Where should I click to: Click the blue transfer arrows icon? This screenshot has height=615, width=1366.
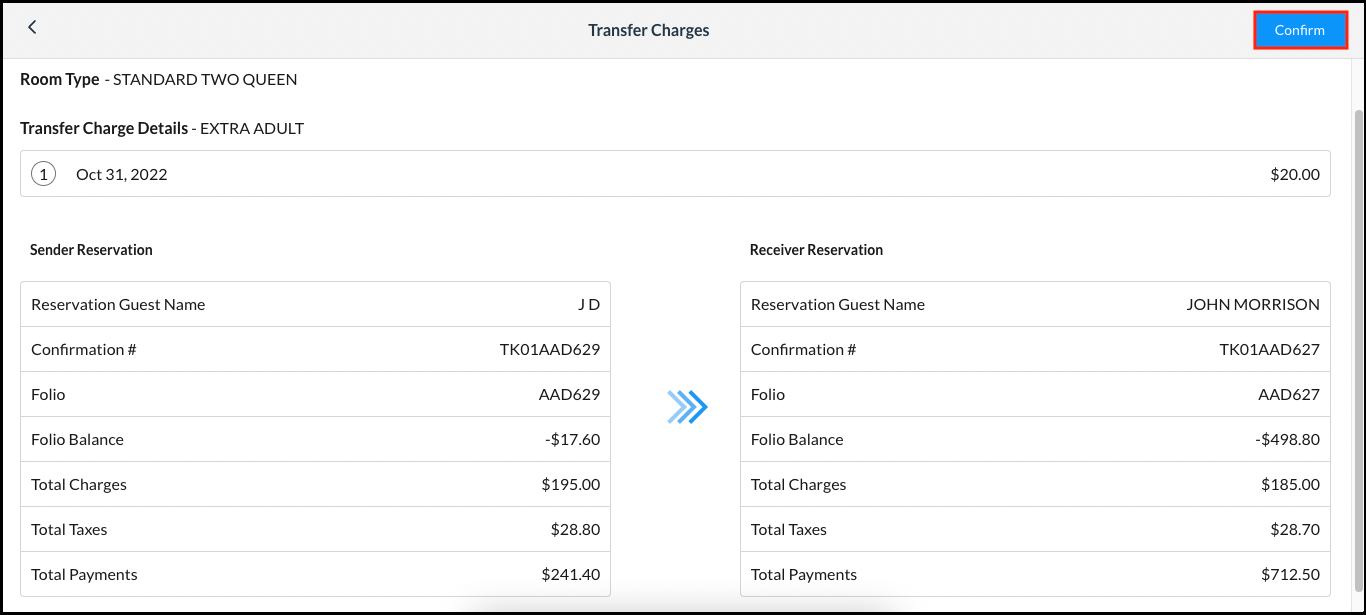(688, 406)
